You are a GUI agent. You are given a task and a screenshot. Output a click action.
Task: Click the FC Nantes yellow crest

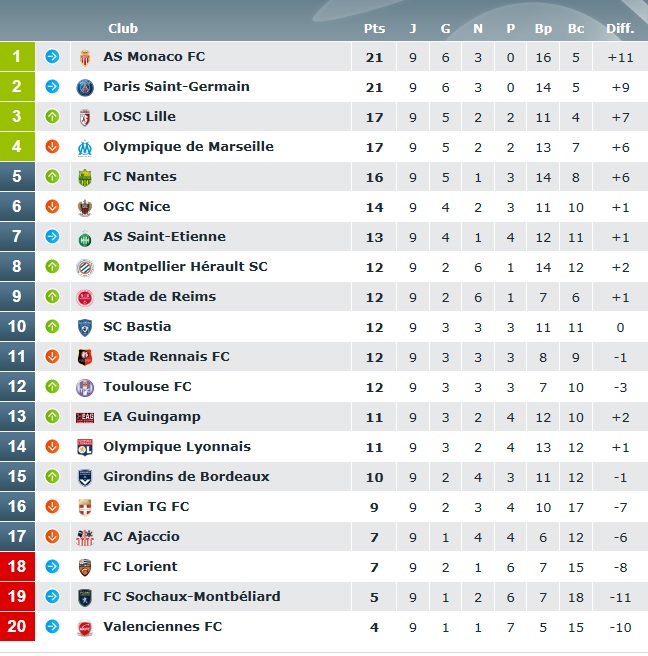(85, 177)
